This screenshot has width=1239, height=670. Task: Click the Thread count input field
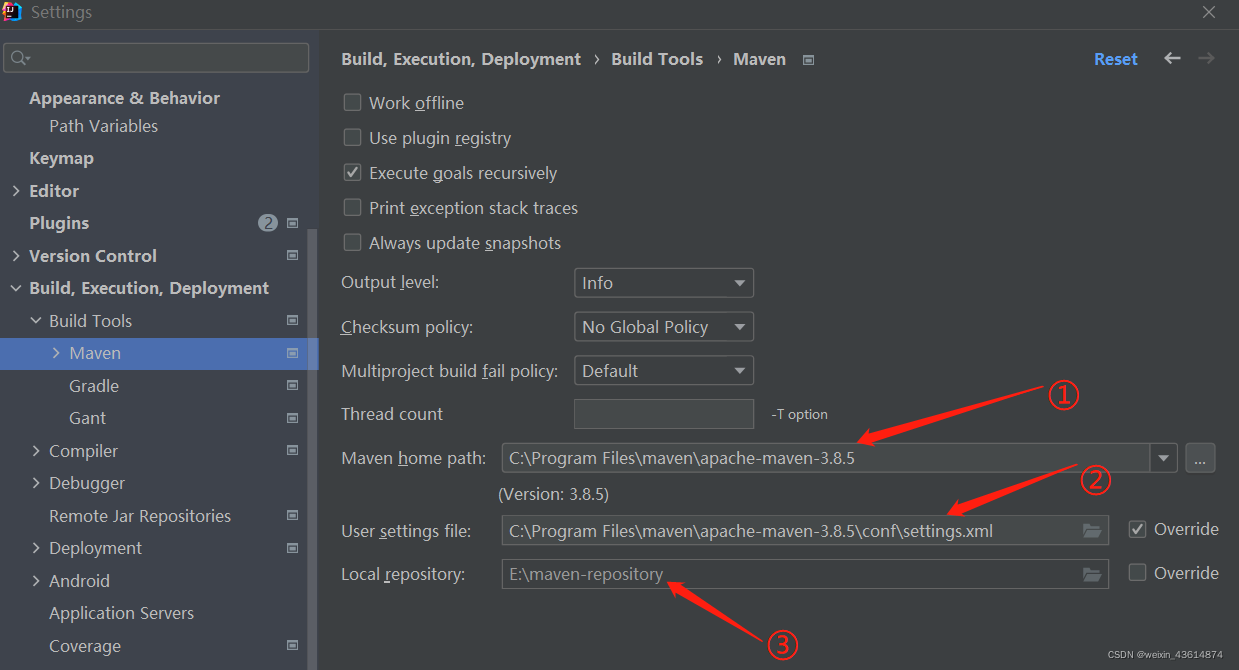click(664, 414)
